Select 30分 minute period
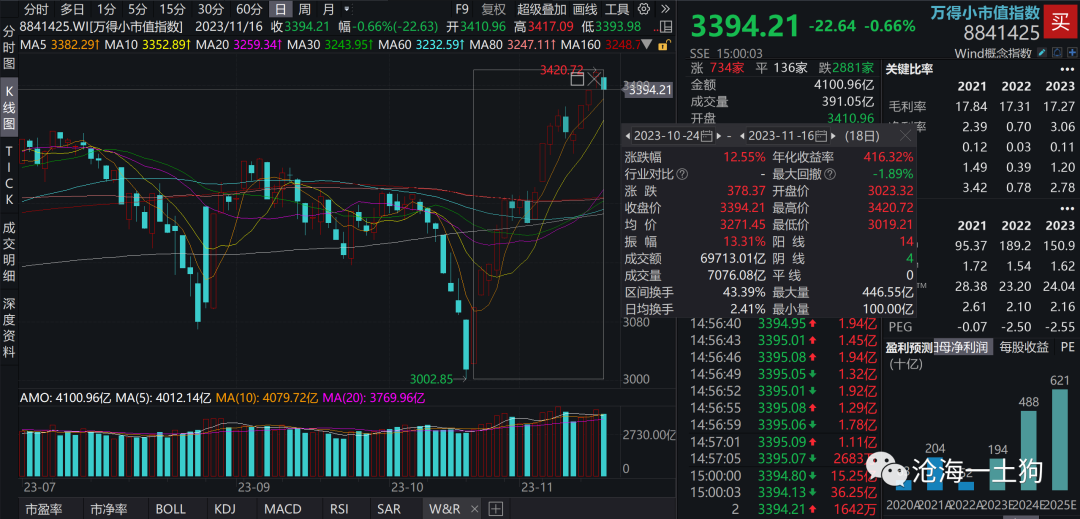 click(209, 10)
